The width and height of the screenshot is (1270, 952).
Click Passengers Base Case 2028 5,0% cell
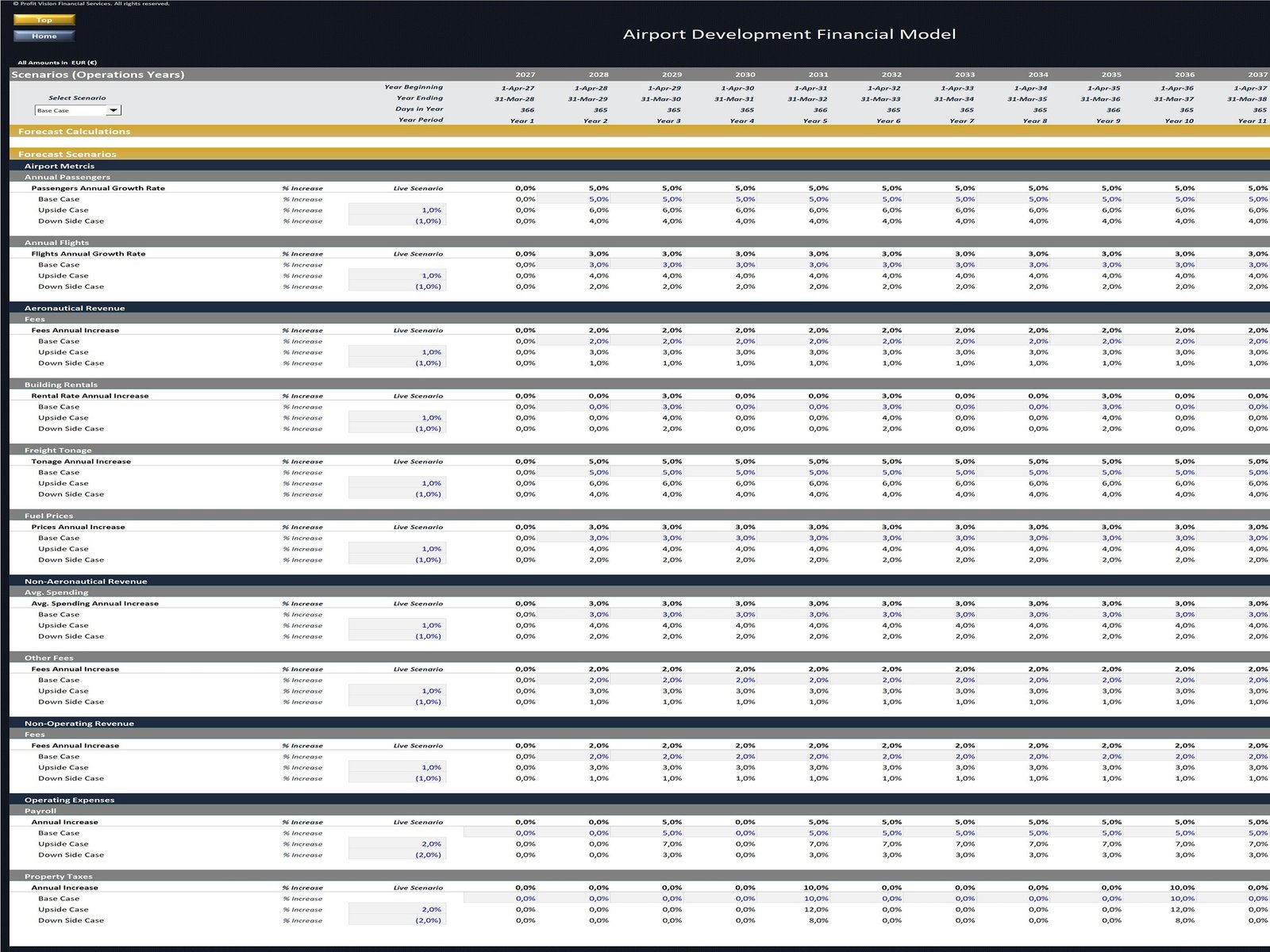[598, 199]
